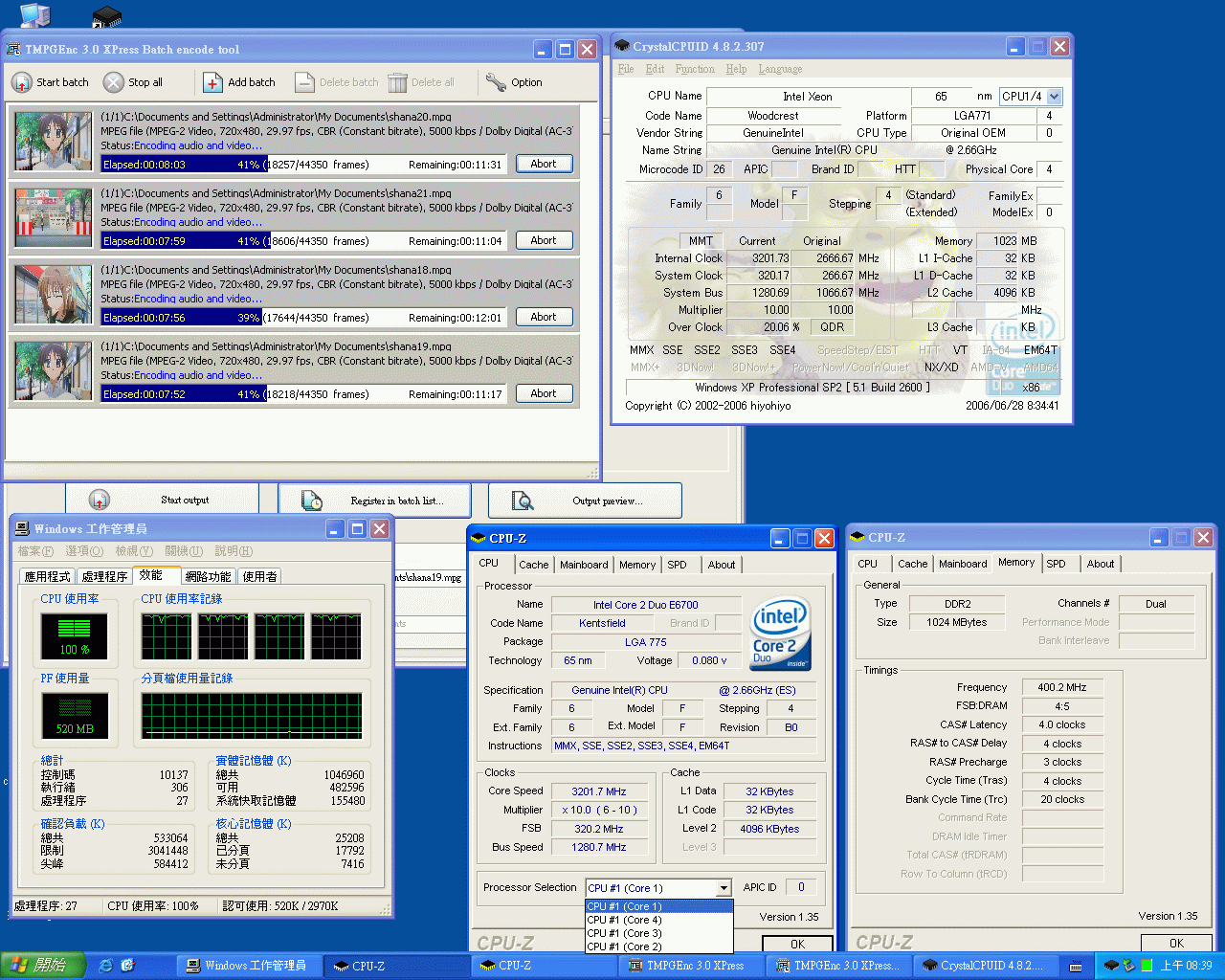
Task: Click OK in the CPU-Z Memory window
Action: (x=1176, y=943)
